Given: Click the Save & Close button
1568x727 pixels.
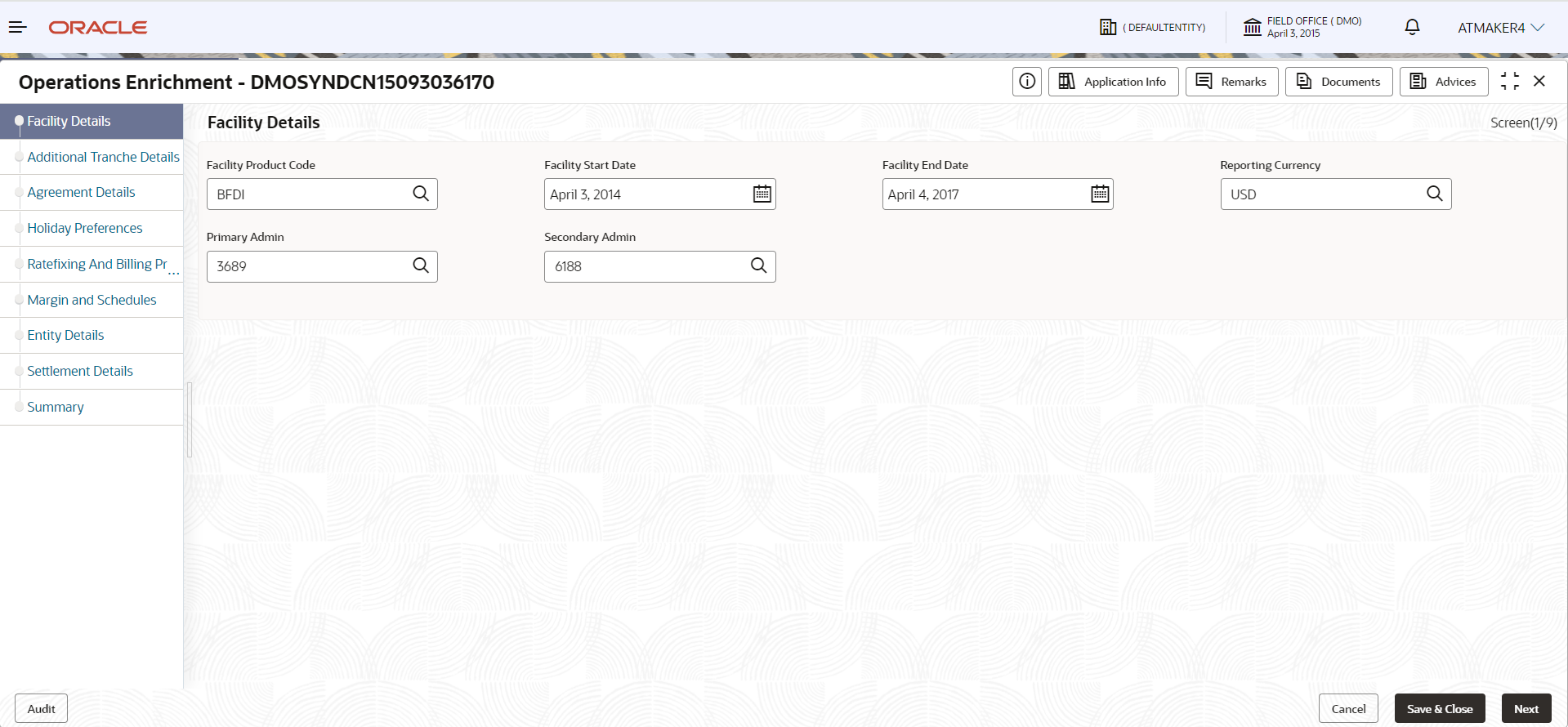Looking at the screenshot, I should pyautogui.click(x=1440, y=709).
